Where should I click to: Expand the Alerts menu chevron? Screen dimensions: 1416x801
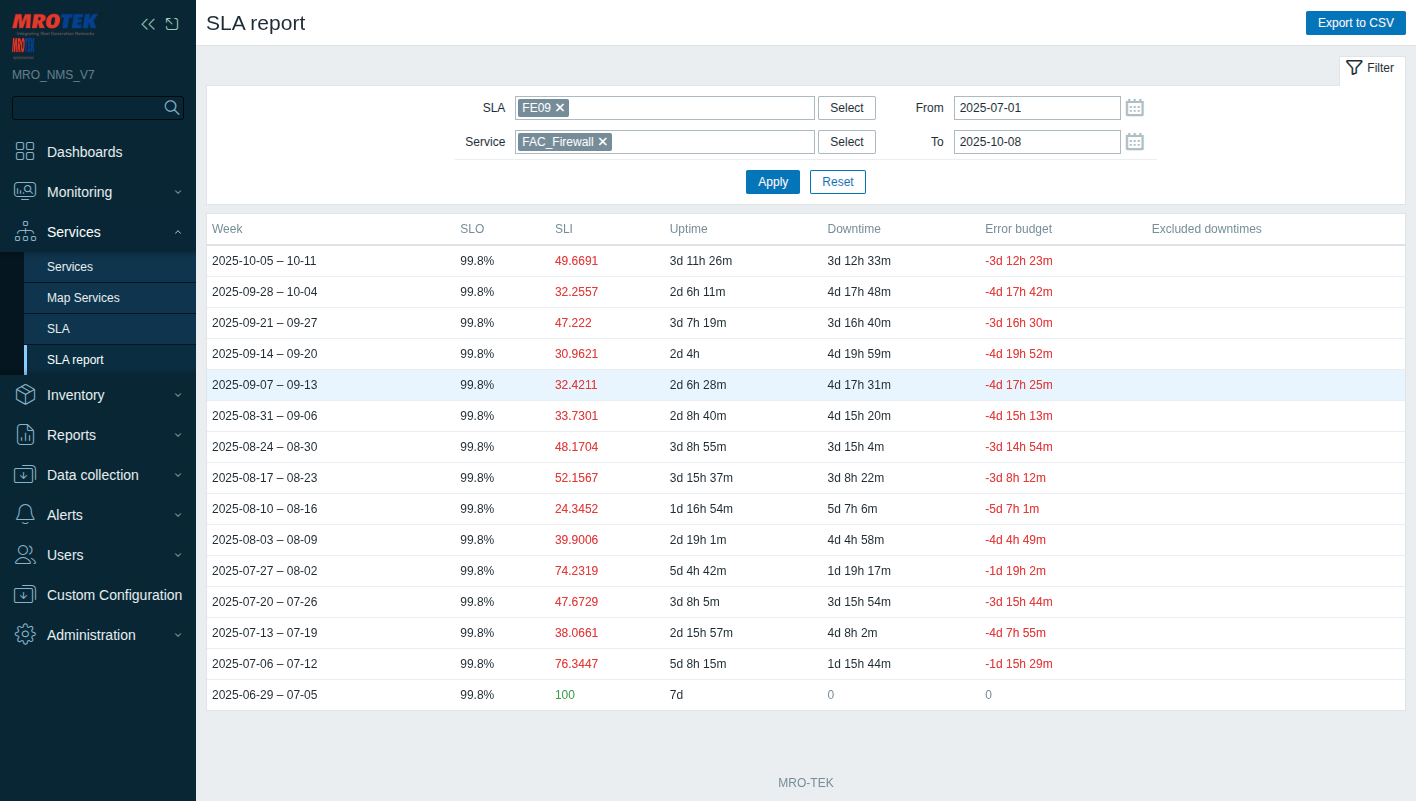pyautogui.click(x=178, y=515)
